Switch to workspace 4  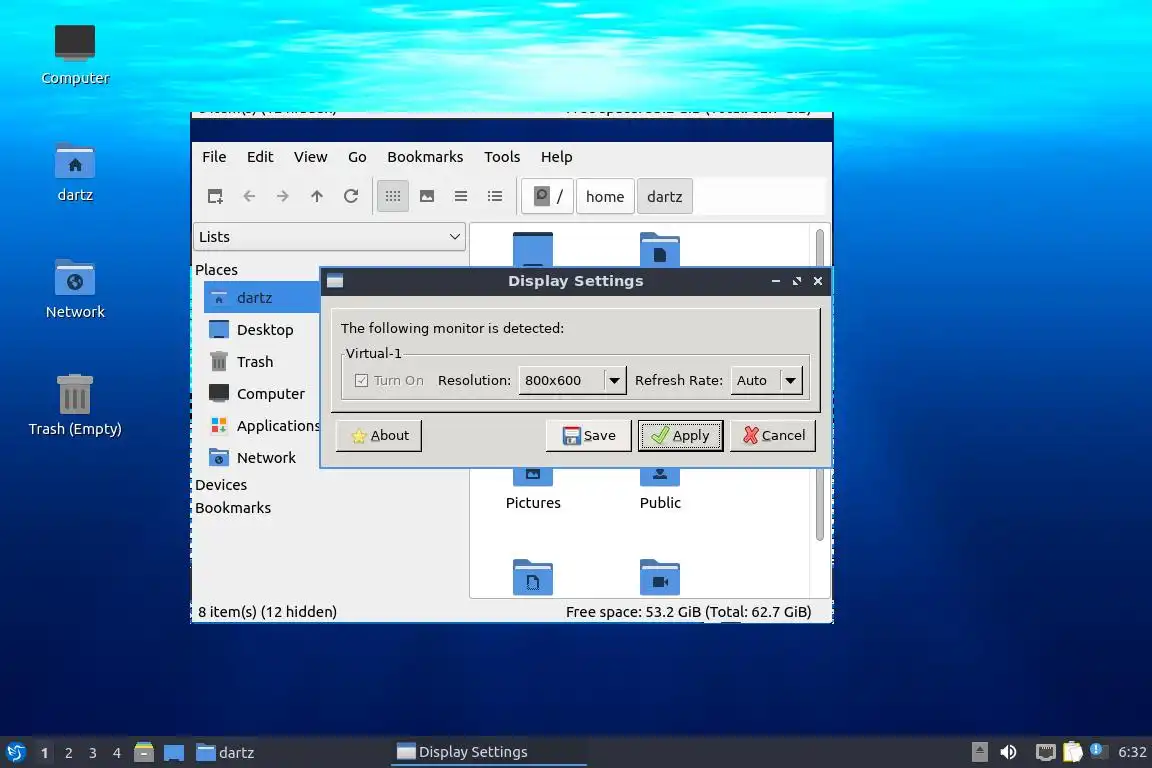pyautogui.click(x=117, y=753)
